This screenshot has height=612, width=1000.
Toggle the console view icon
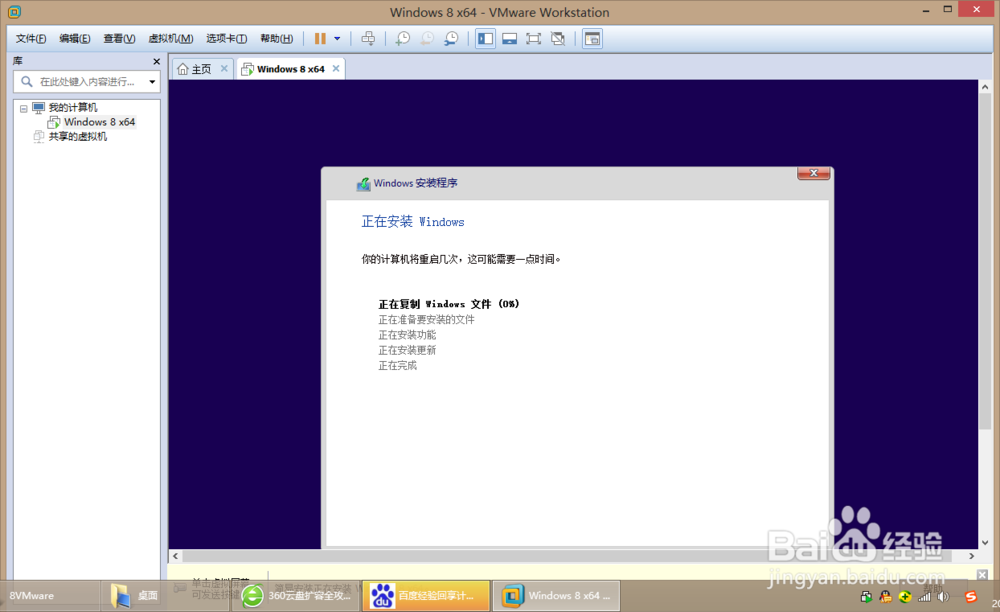tap(592, 39)
